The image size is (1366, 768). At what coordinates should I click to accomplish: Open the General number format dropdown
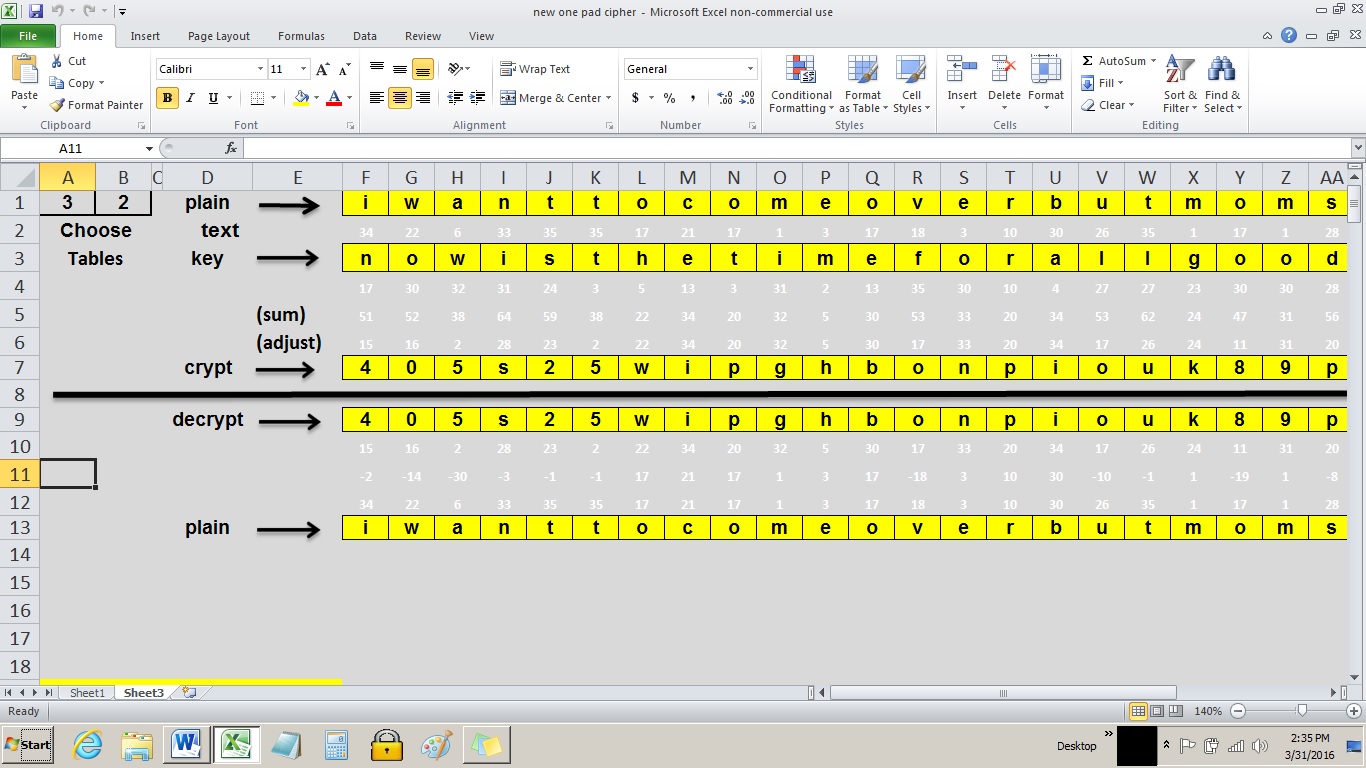[751, 69]
